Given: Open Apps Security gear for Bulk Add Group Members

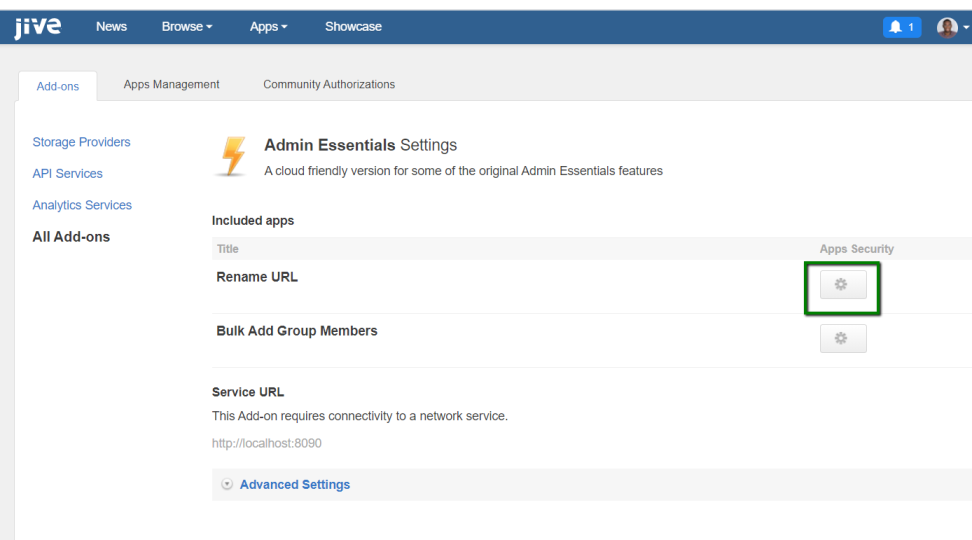Looking at the screenshot, I should (843, 339).
